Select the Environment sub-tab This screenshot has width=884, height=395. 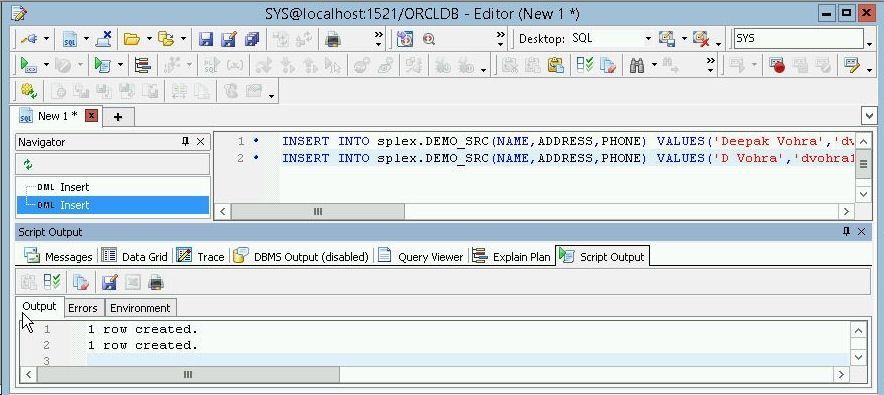coord(140,308)
